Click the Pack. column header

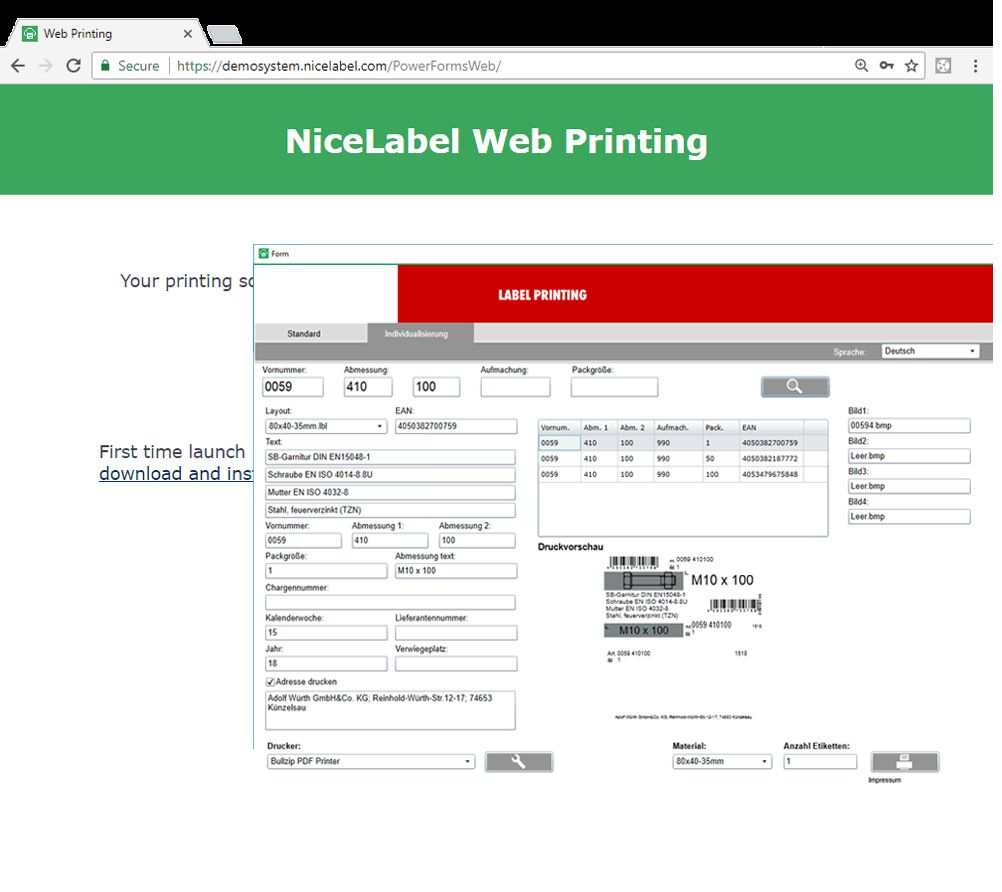click(x=720, y=427)
